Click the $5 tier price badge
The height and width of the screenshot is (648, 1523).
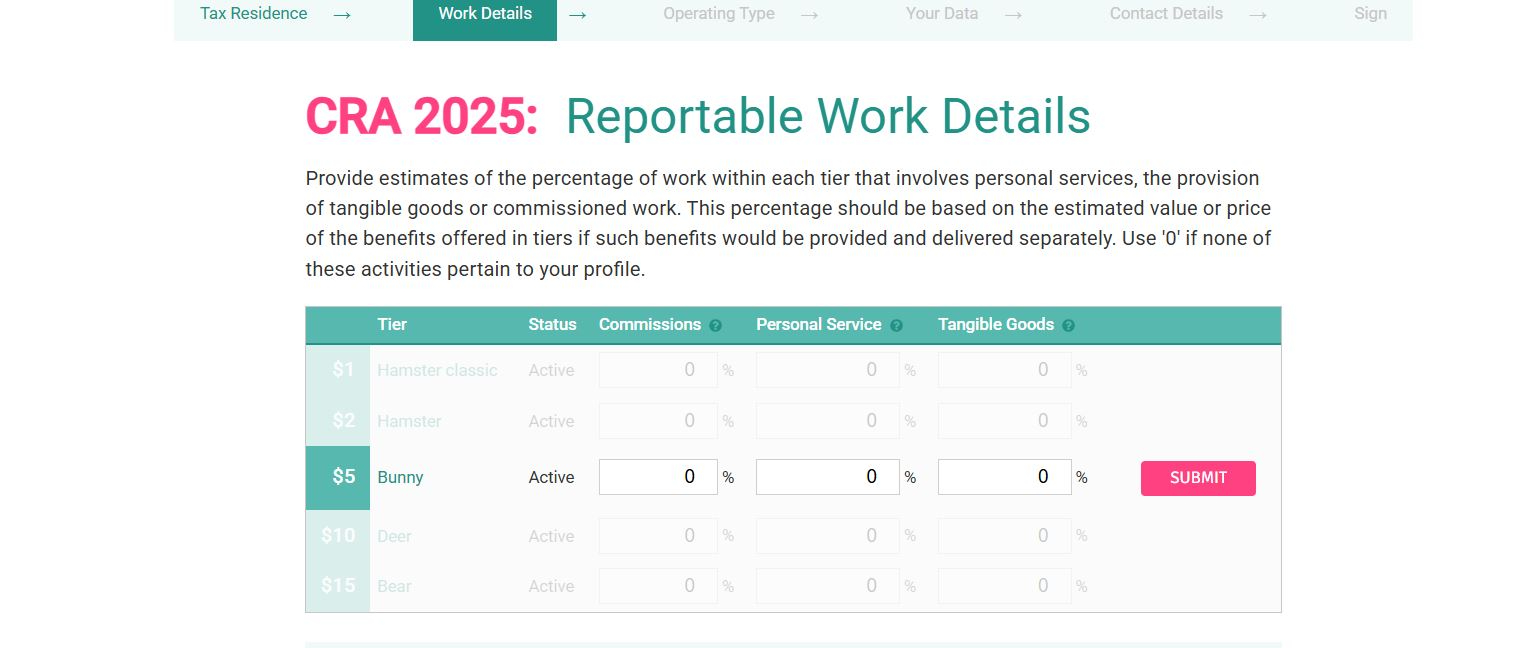click(x=338, y=477)
